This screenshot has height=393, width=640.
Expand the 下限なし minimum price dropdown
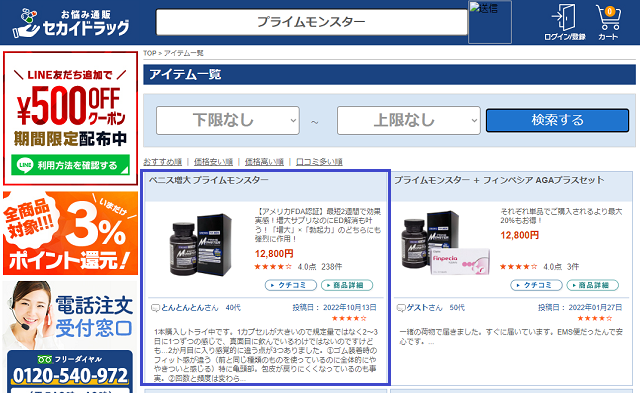[x=228, y=120]
